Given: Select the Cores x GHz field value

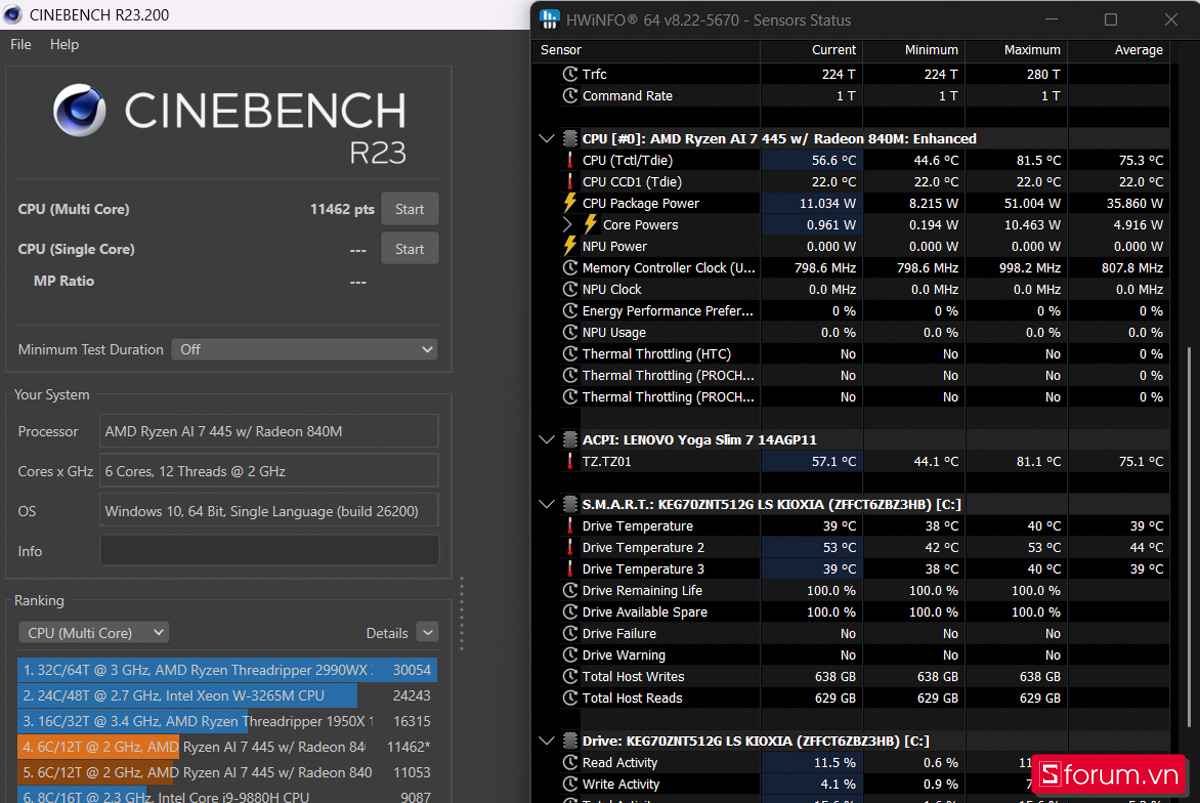Looking at the screenshot, I should pos(269,471).
